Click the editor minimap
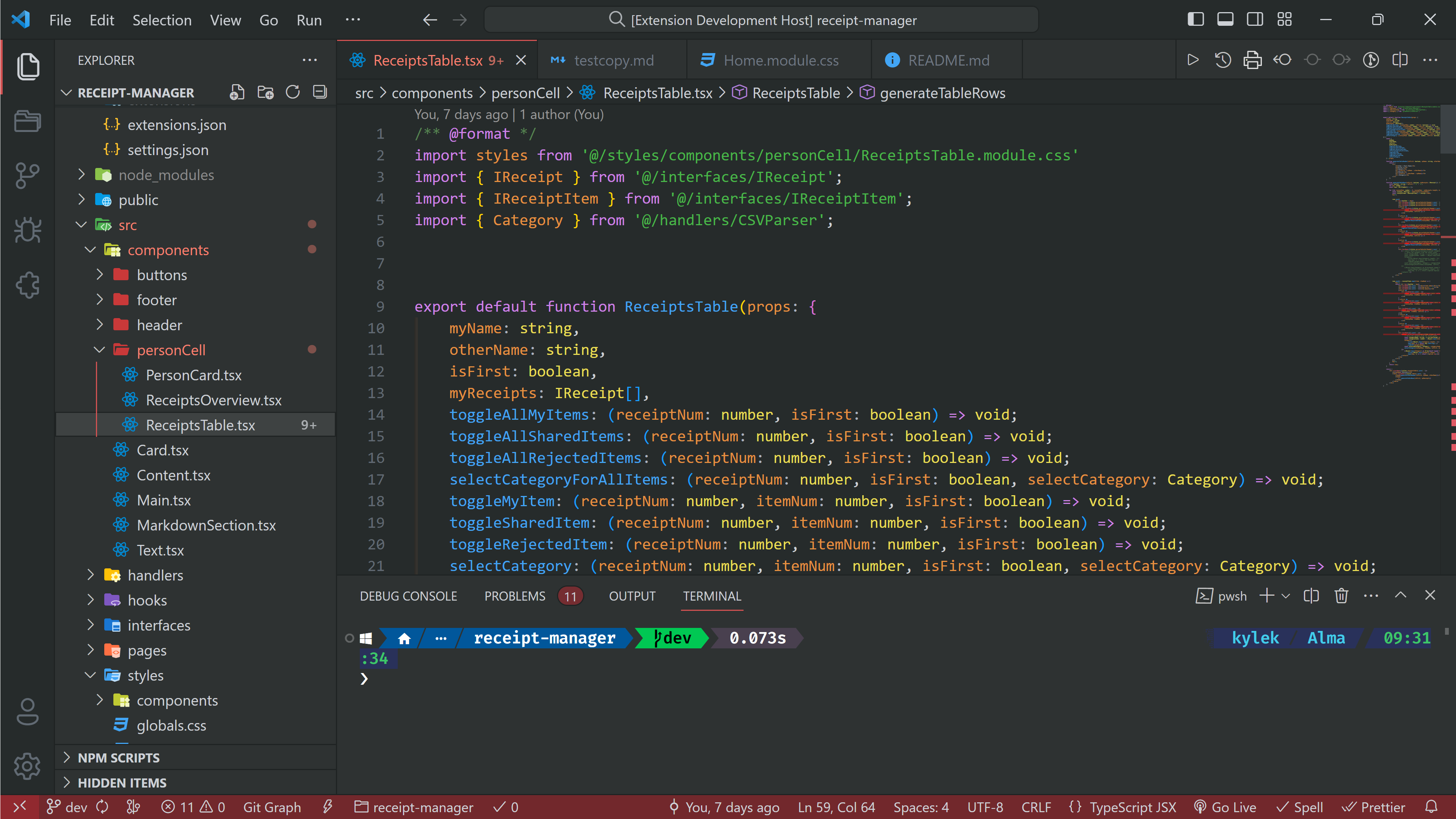 (1411, 246)
